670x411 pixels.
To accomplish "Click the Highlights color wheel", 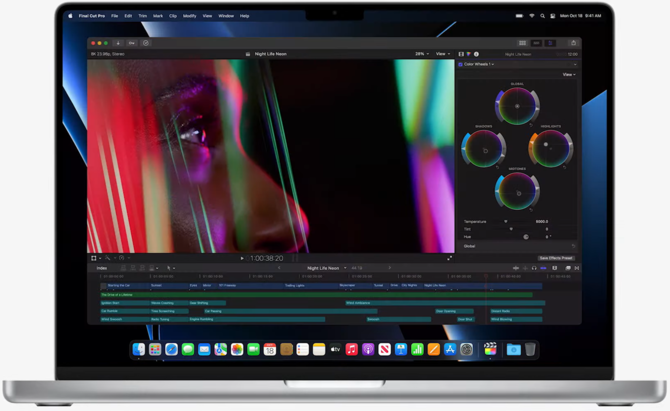I will pos(551,149).
